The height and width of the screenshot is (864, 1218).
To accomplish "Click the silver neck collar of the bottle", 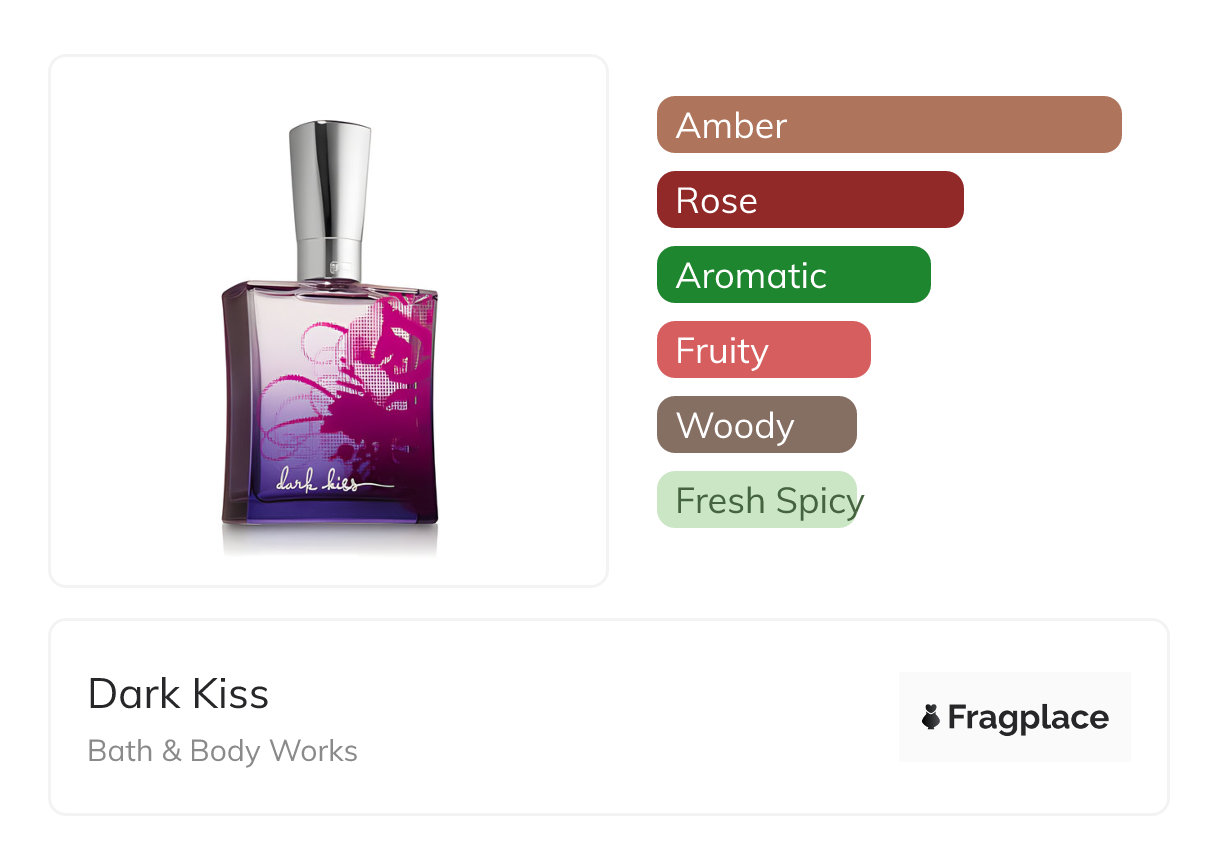I will tap(330, 259).
